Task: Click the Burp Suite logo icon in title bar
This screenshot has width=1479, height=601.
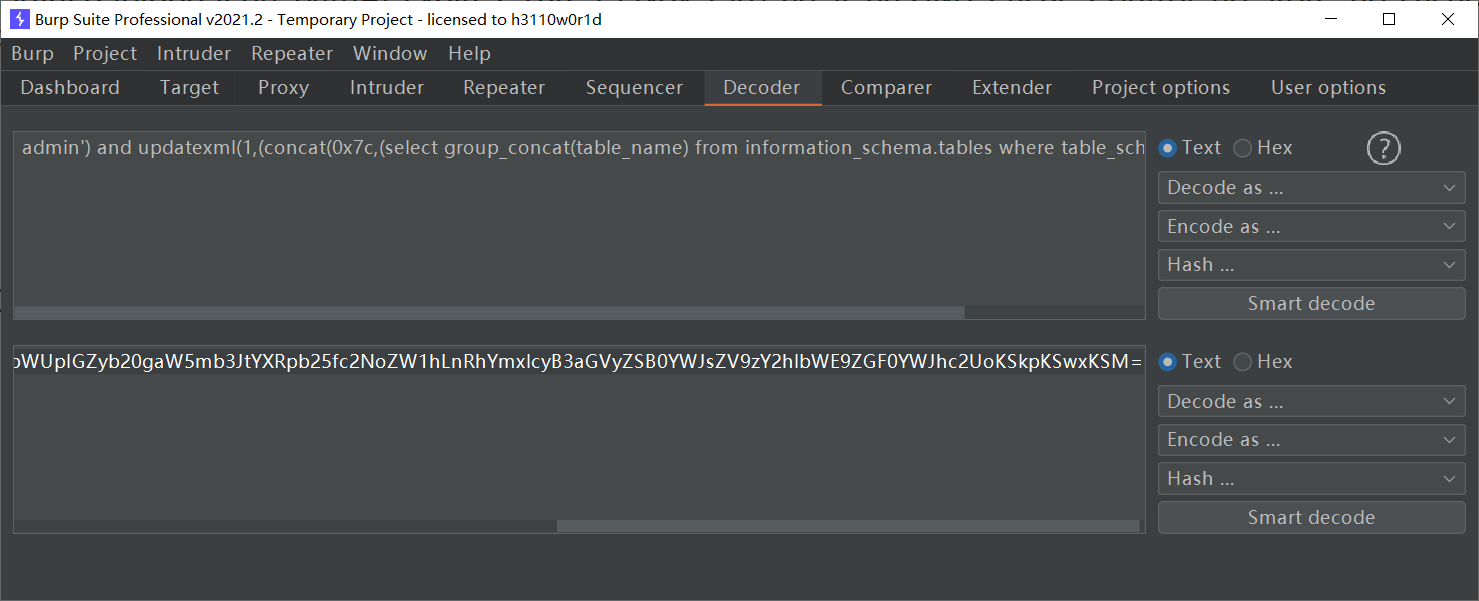Action: [x=20, y=19]
